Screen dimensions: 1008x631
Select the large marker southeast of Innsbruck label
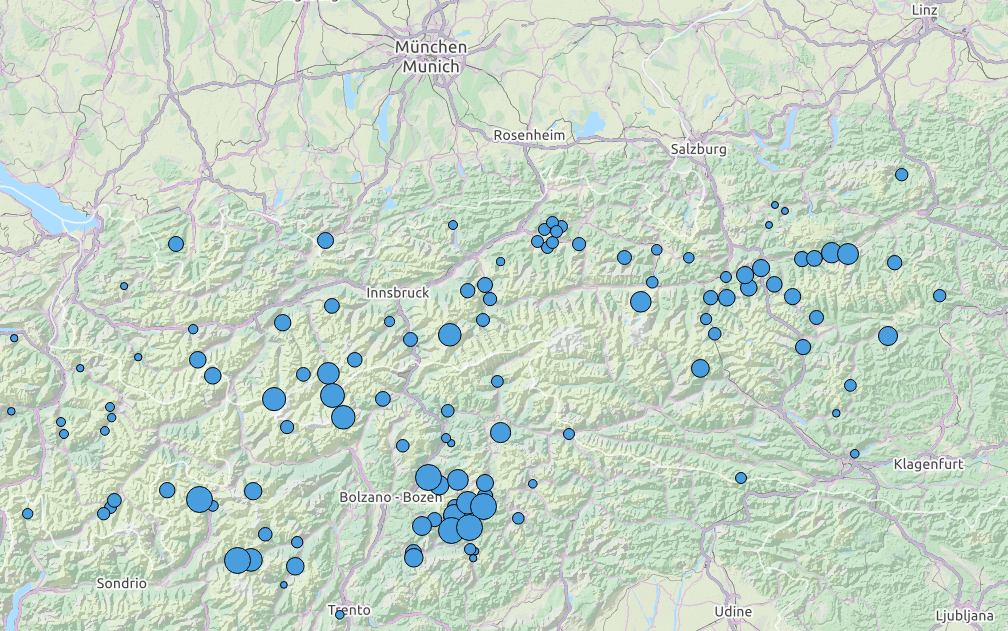(x=449, y=335)
